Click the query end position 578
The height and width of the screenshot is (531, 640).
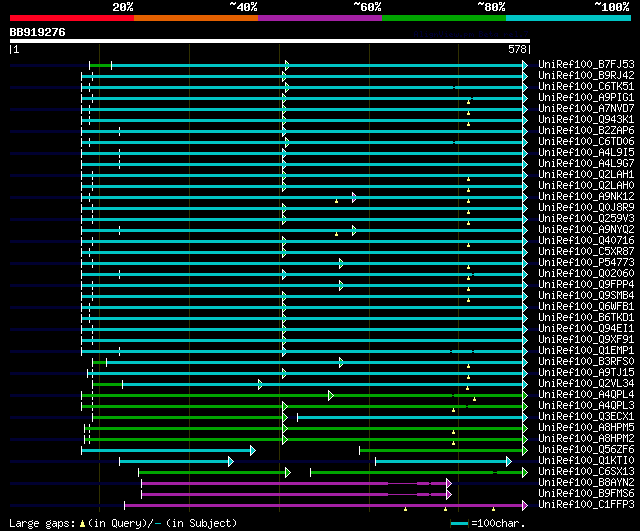[518, 49]
